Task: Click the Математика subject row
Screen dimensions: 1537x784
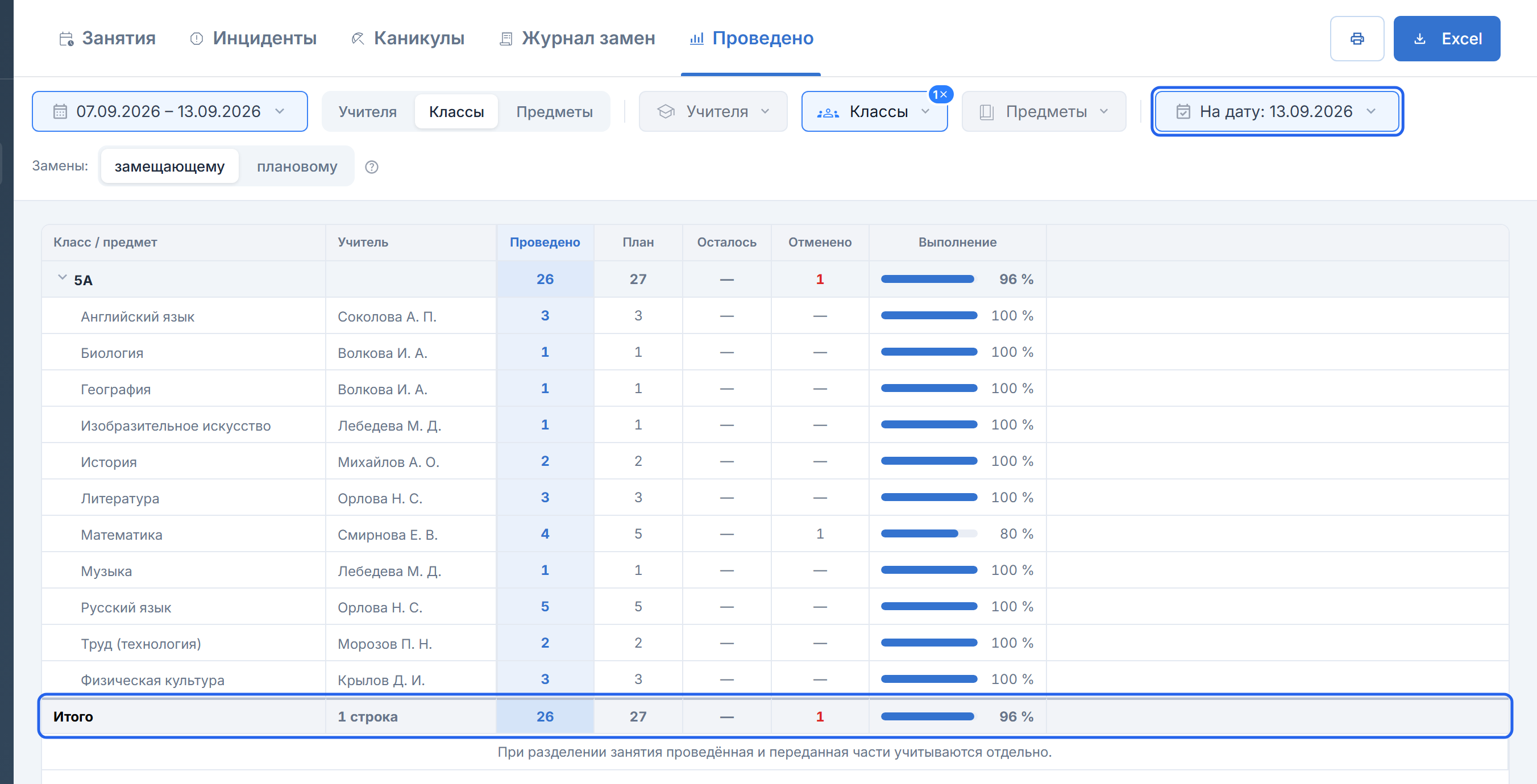Action: pos(774,533)
